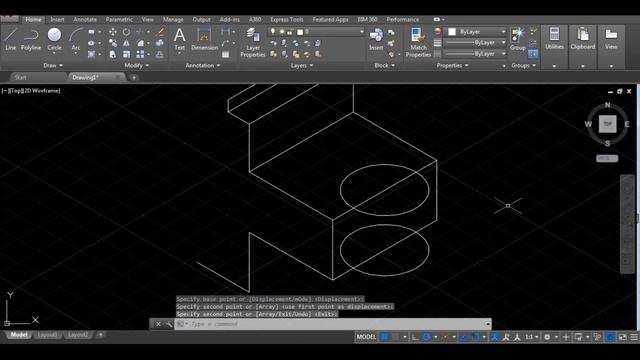Click the new drawing tab plus button
The height and width of the screenshot is (360, 640).
(x=134, y=78)
